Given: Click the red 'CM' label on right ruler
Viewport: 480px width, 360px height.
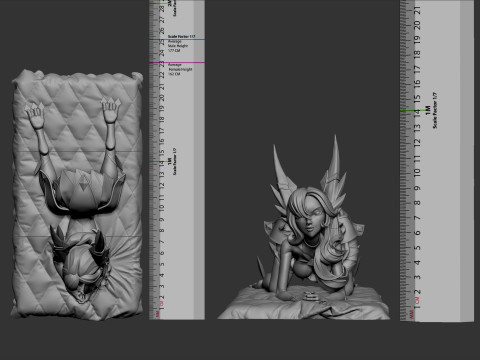Looking at the screenshot, I should tap(417, 300).
